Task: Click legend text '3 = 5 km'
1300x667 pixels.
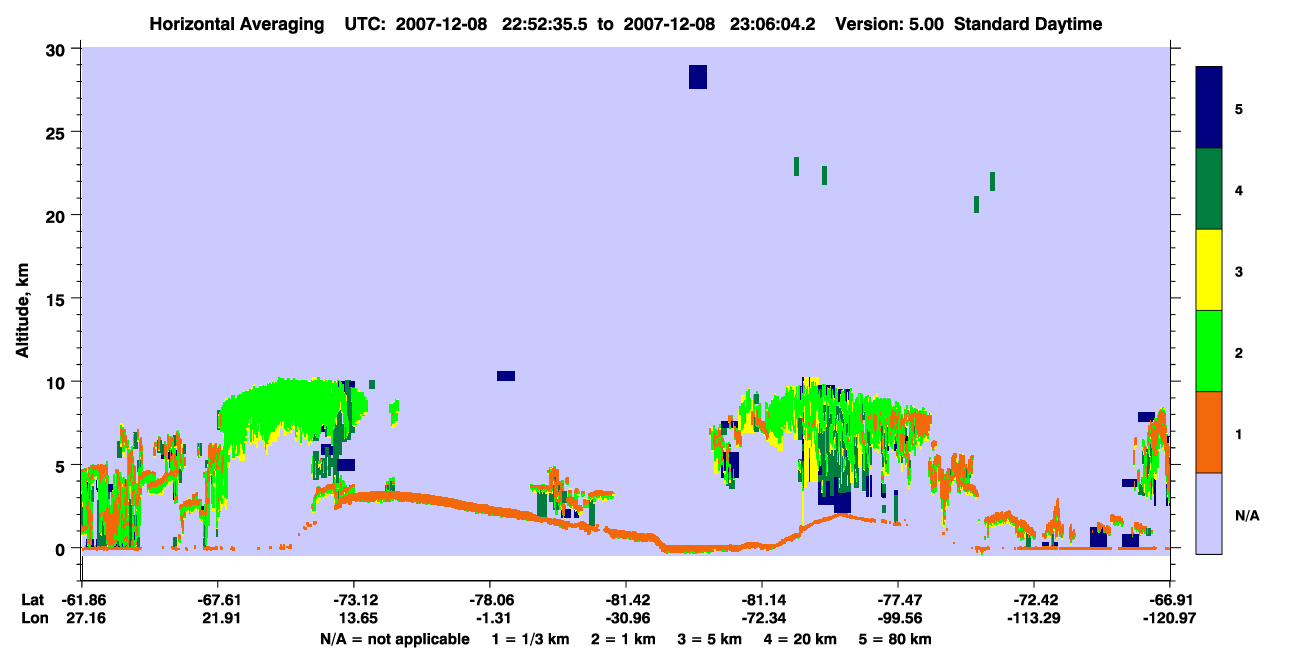Action: pos(712,638)
